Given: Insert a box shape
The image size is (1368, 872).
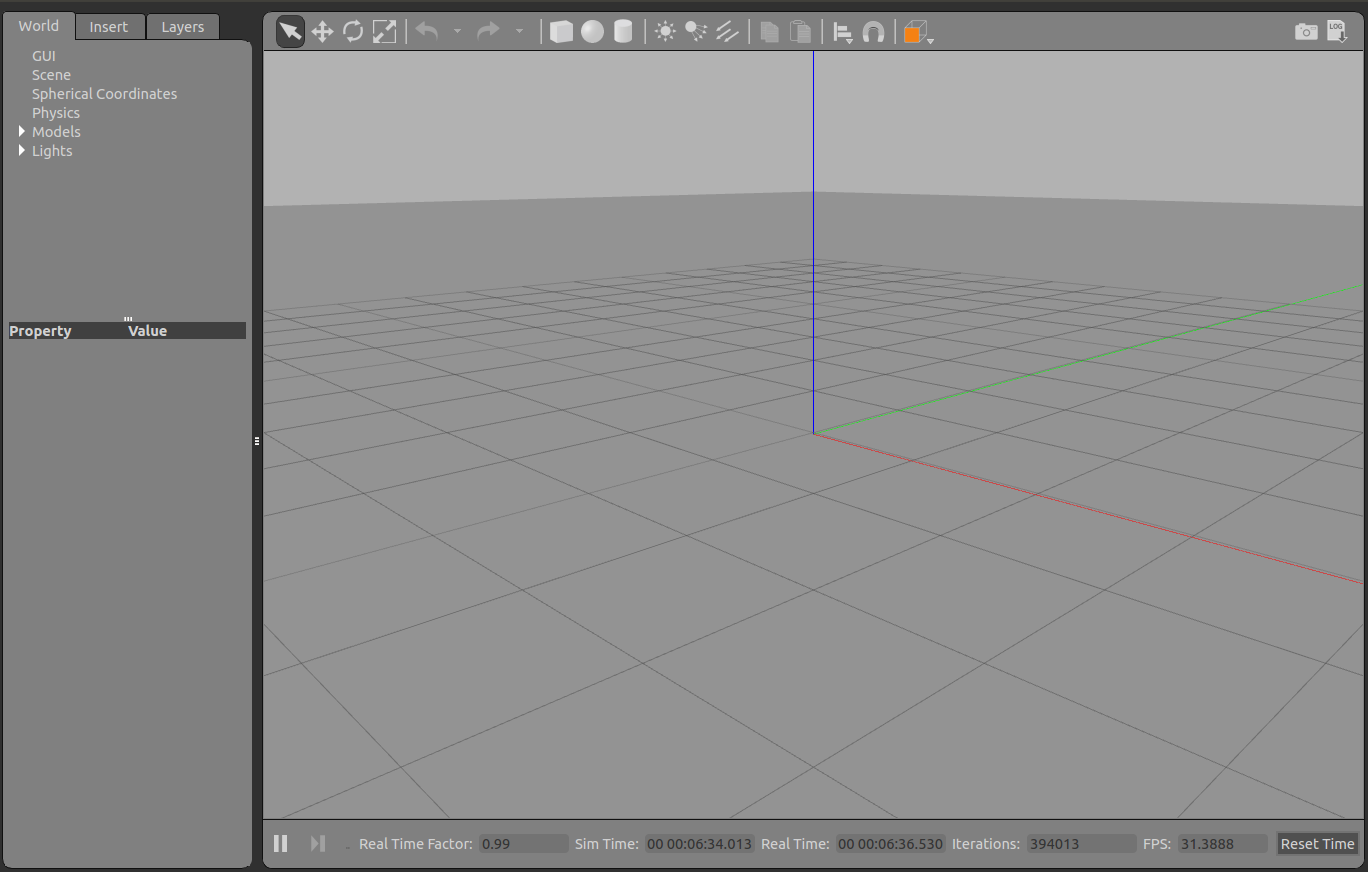Looking at the screenshot, I should [x=562, y=32].
